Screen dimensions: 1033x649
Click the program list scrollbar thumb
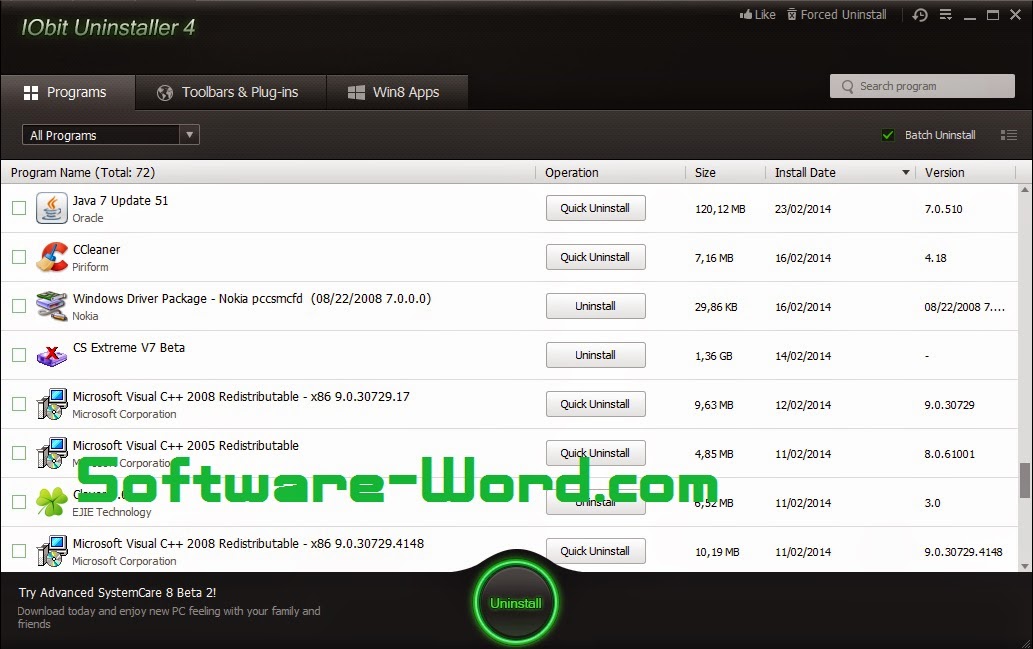tap(1024, 480)
